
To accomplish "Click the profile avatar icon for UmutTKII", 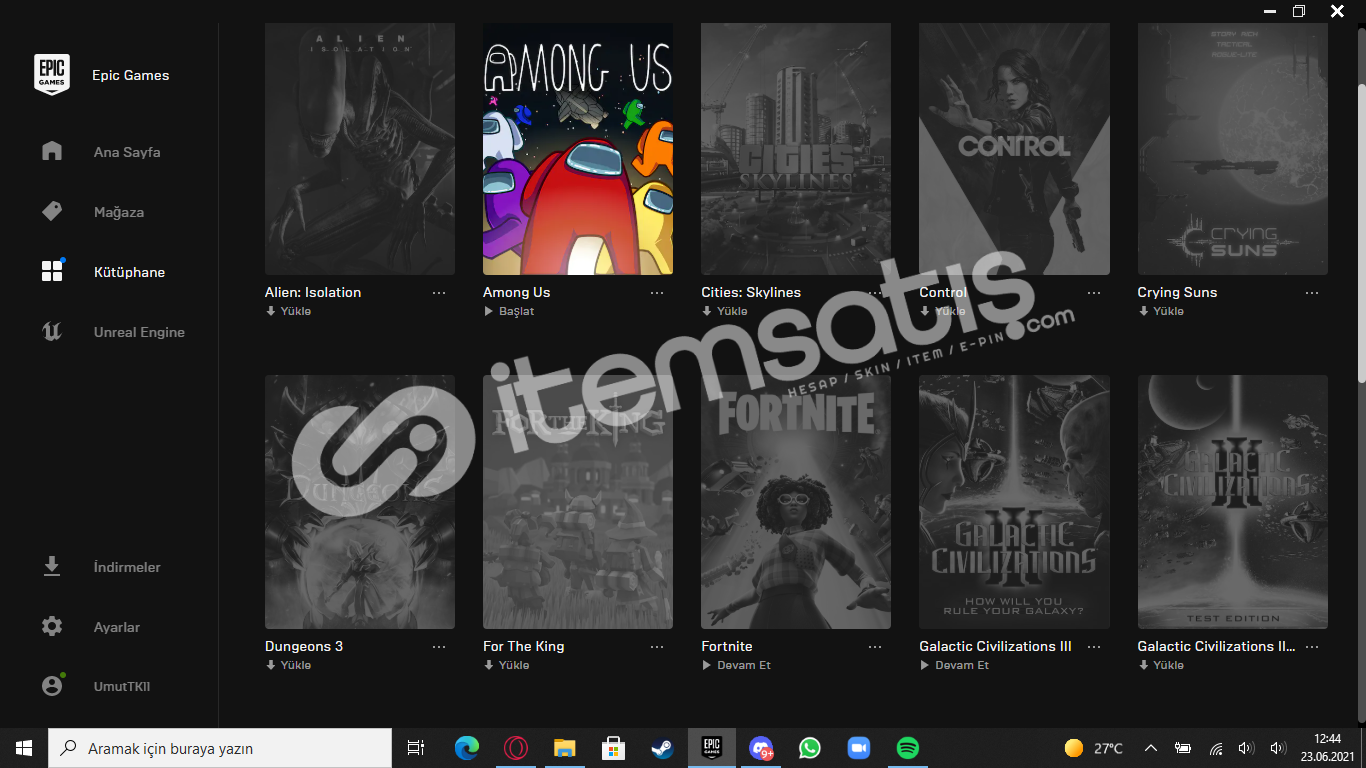I will [52, 686].
